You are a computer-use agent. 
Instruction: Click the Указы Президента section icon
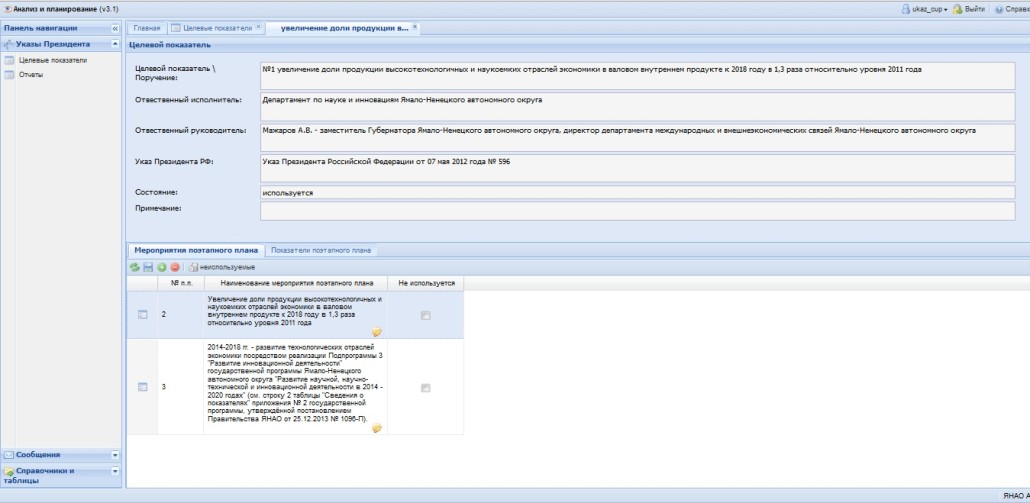click(x=8, y=45)
